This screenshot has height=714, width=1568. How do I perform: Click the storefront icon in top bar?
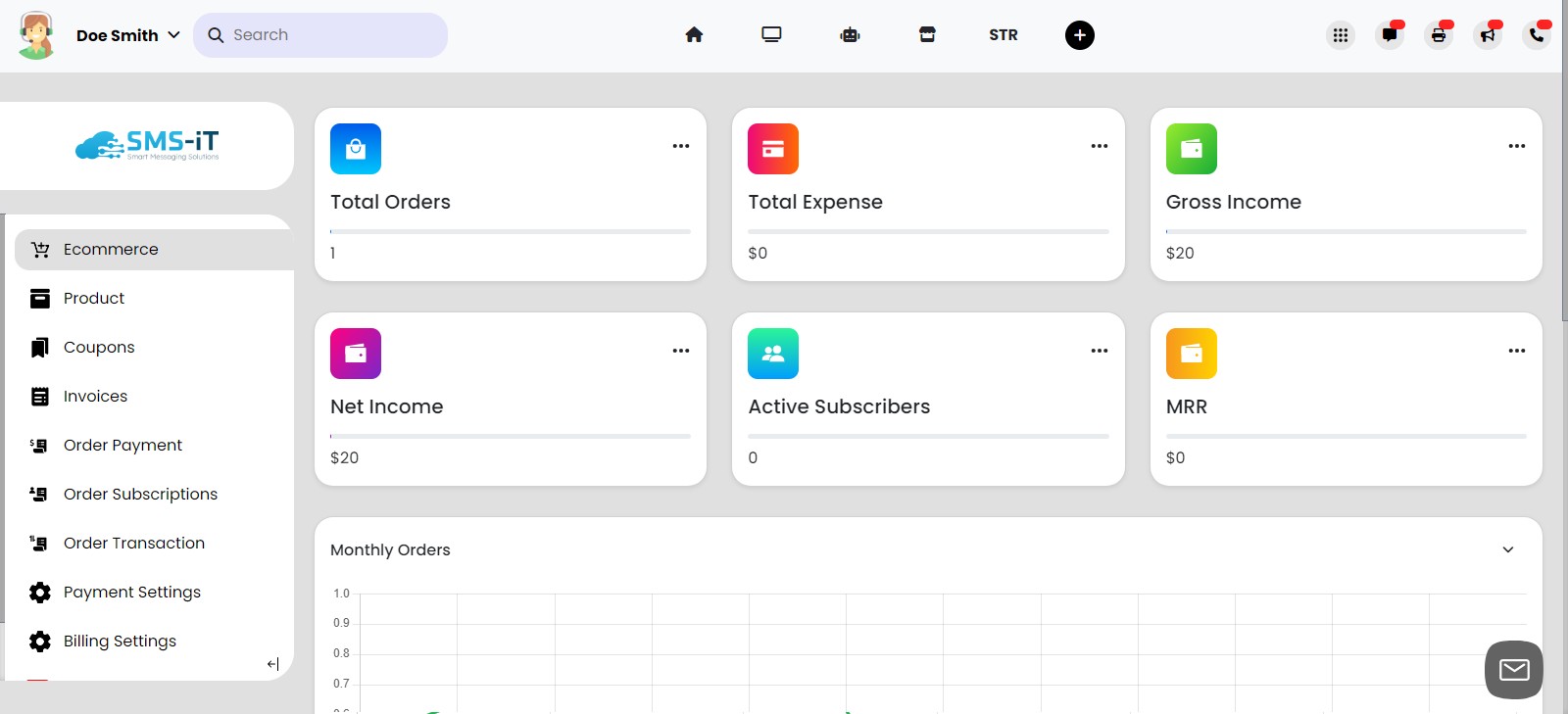pos(927,35)
